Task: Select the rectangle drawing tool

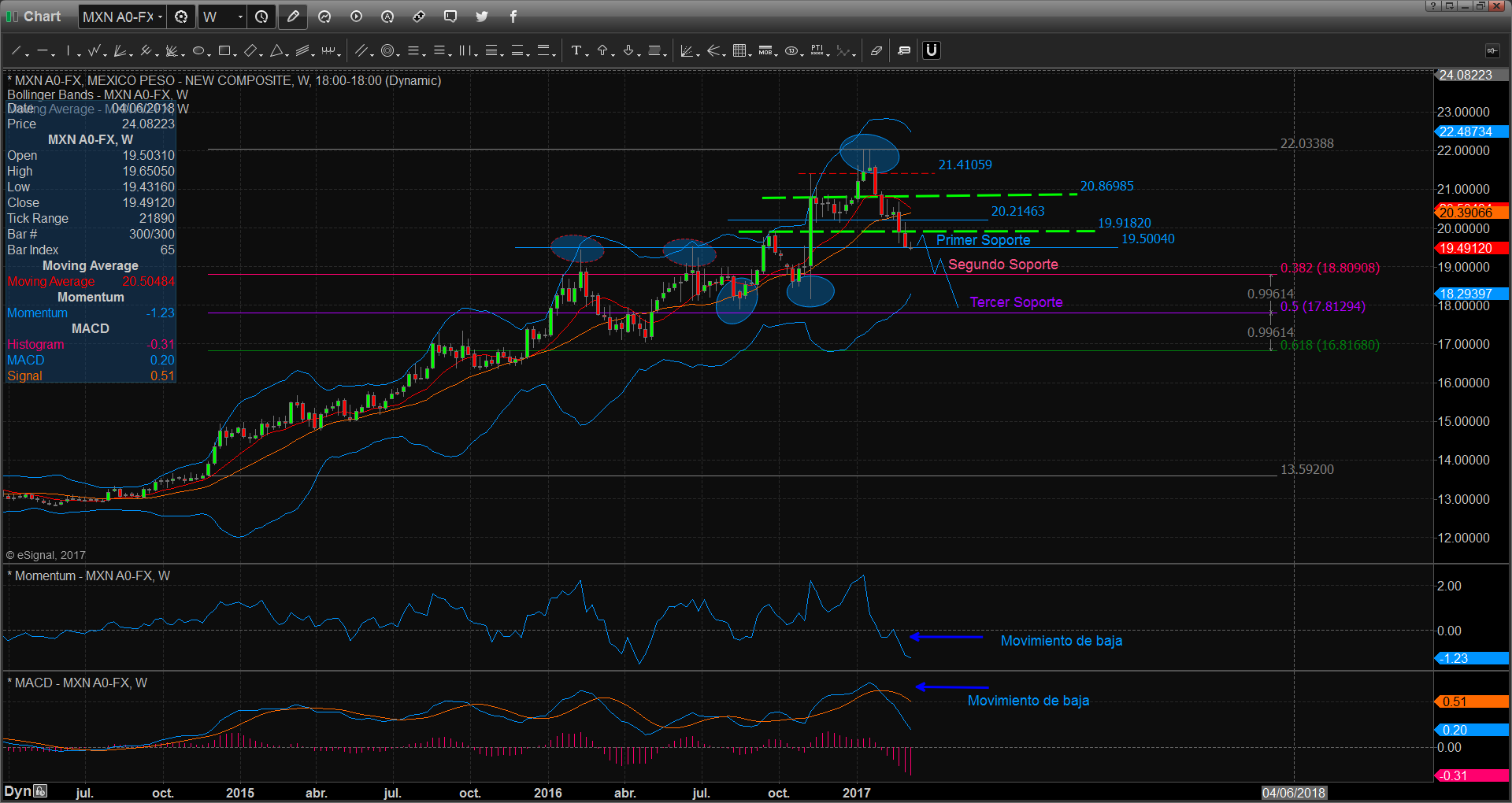Action: 224,51
